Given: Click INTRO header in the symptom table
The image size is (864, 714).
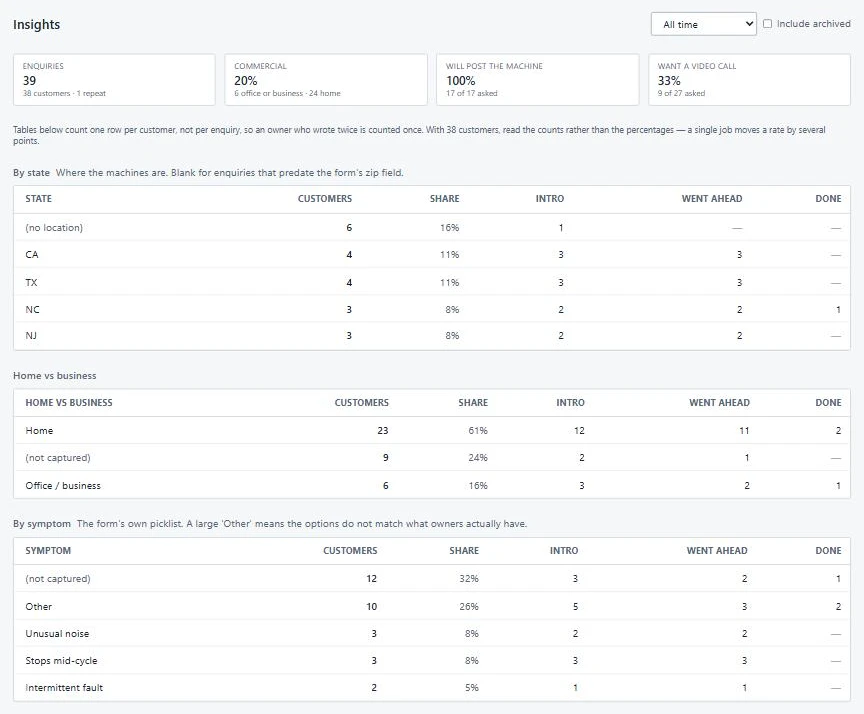Looking at the screenshot, I should click(x=564, y=550).
